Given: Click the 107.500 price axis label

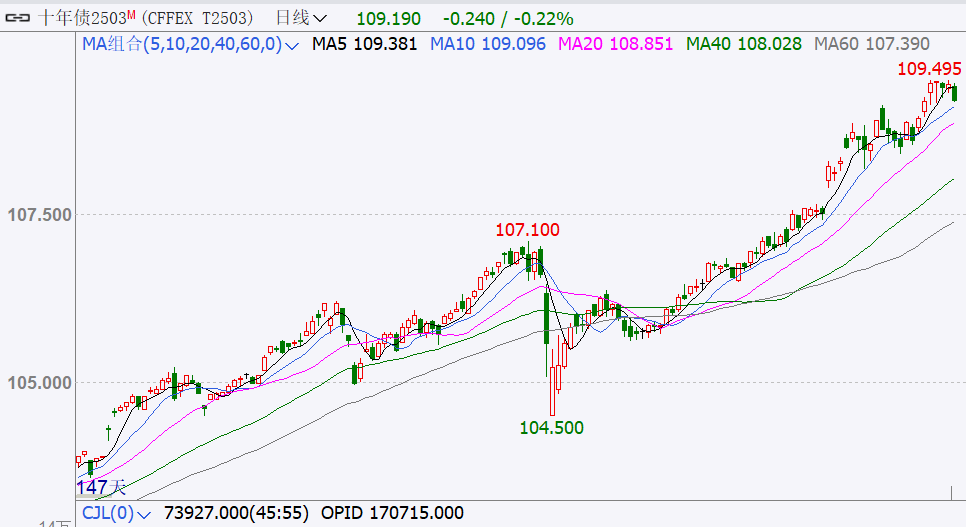Looking at the screenshot, I should pyautogui.click(x=39, y=215).
